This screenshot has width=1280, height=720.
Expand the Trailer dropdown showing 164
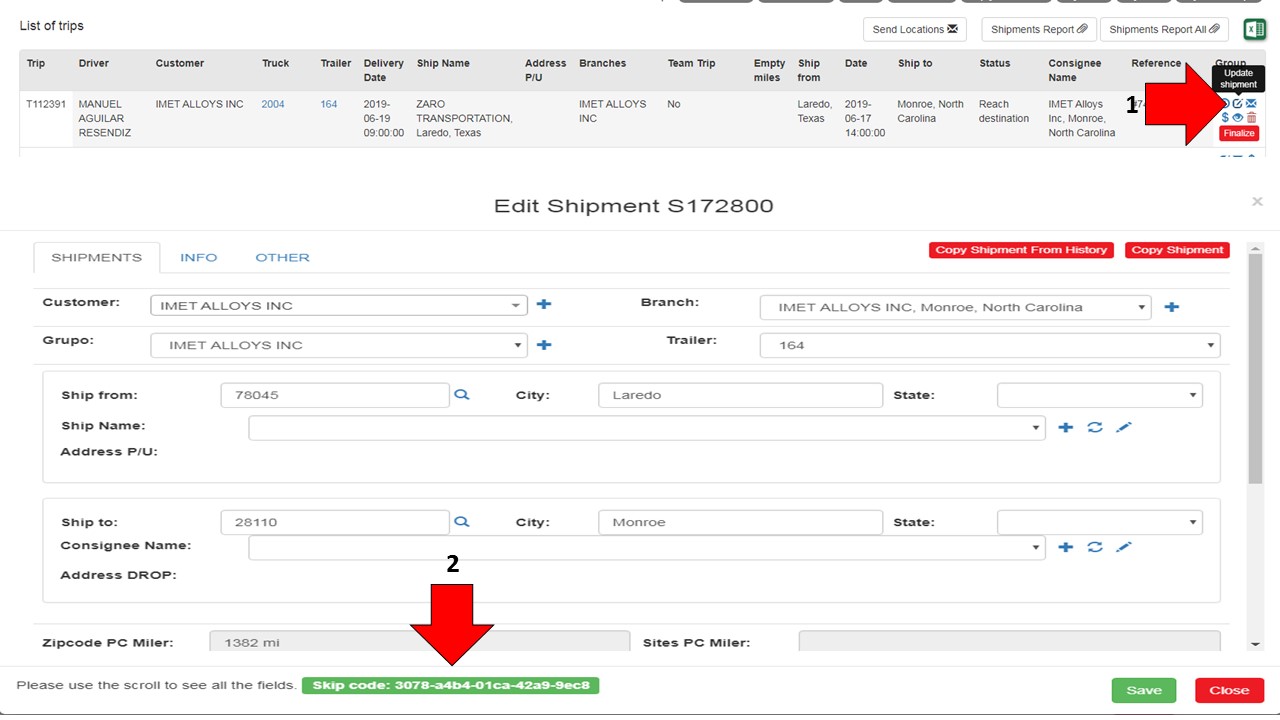[989, 346]
